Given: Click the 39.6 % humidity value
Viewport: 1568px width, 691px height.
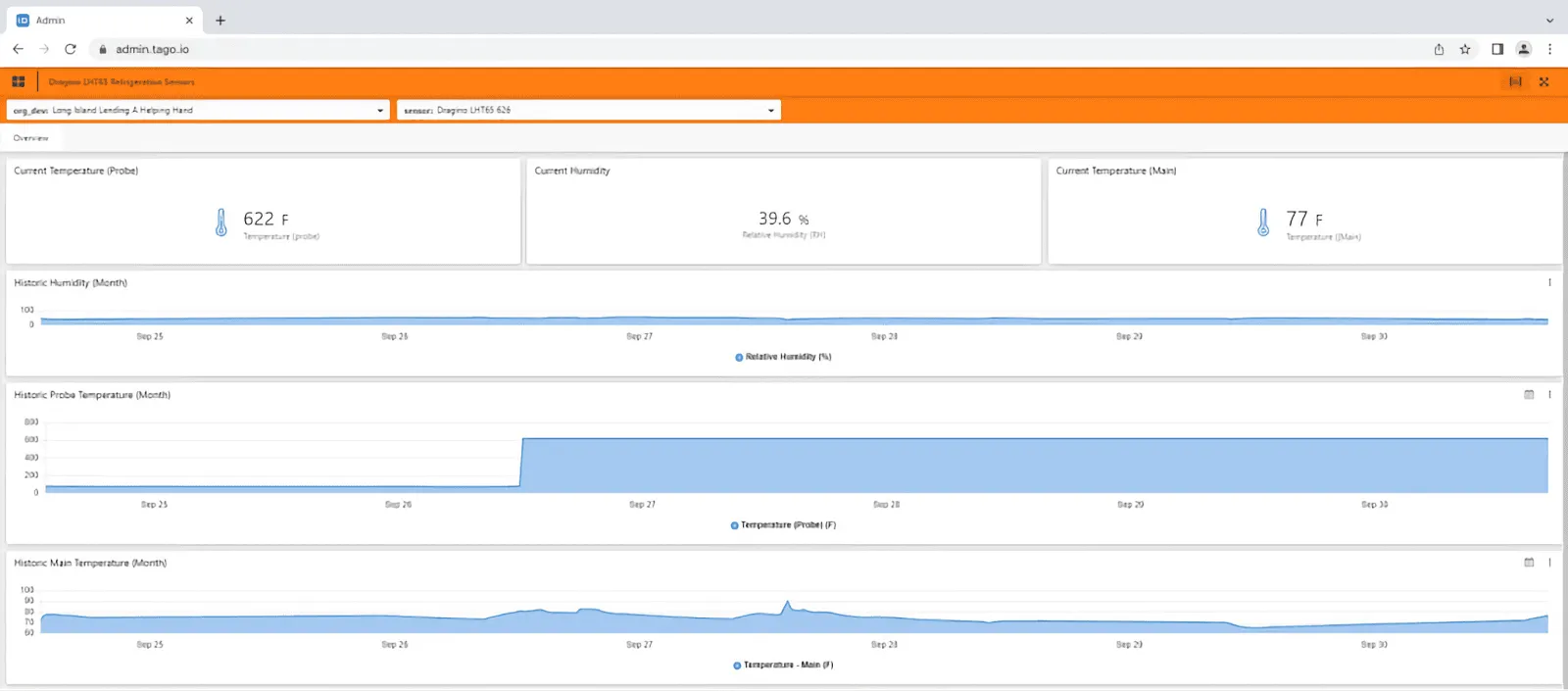Looking at the screenshot, I should pyautogui.click(x=783, y=219).
